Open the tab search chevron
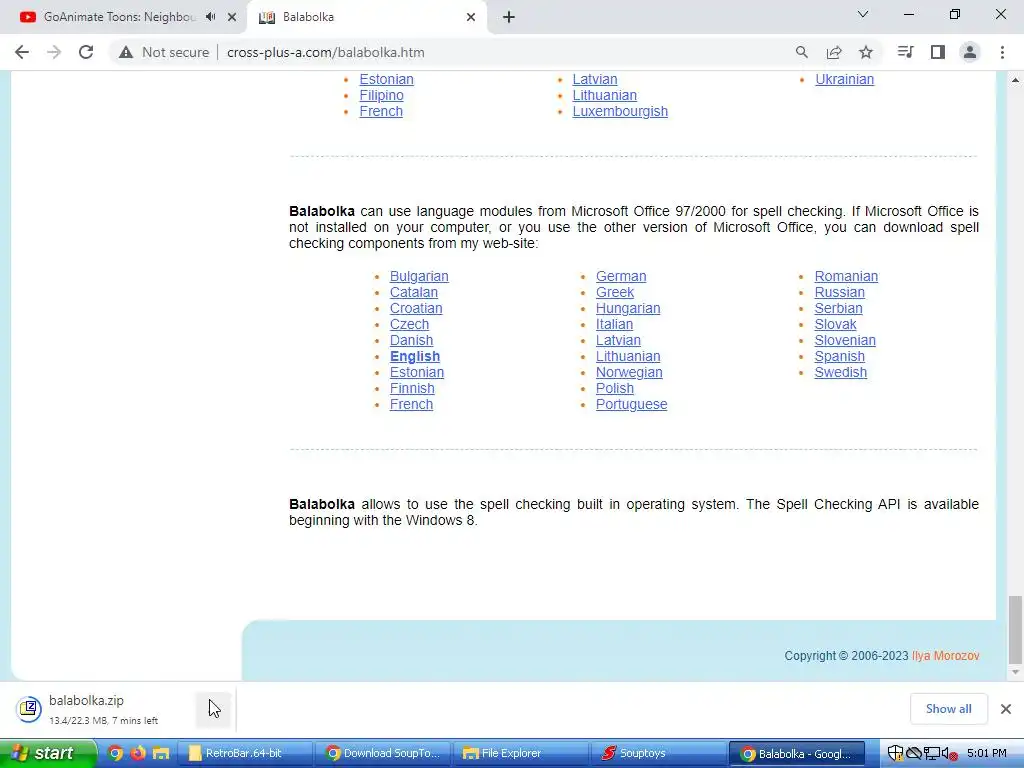 pos(863,14)
